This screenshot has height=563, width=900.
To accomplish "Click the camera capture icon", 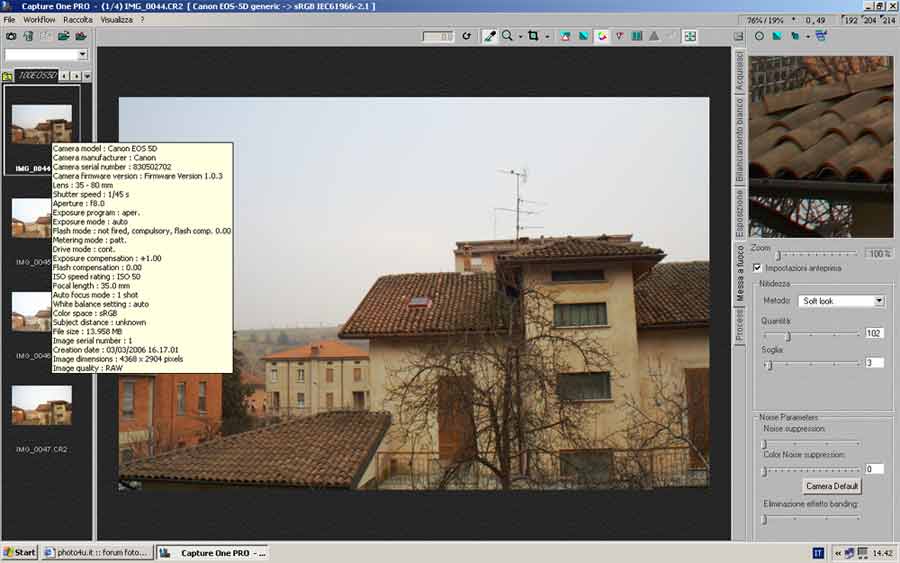I will [x=11, y=36].
